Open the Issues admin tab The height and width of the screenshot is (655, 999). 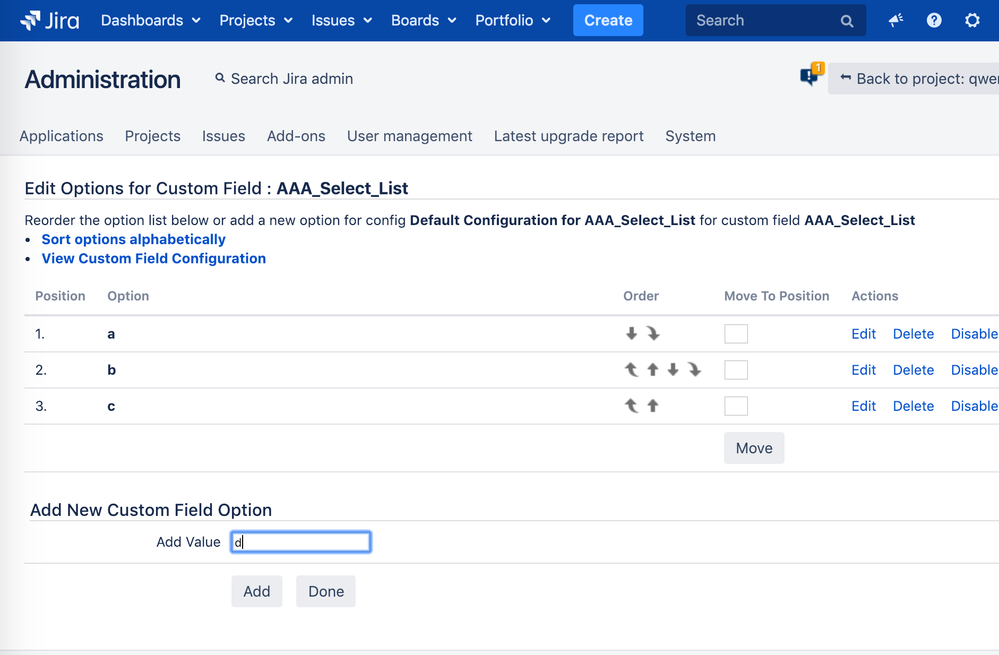pos(224,136)
